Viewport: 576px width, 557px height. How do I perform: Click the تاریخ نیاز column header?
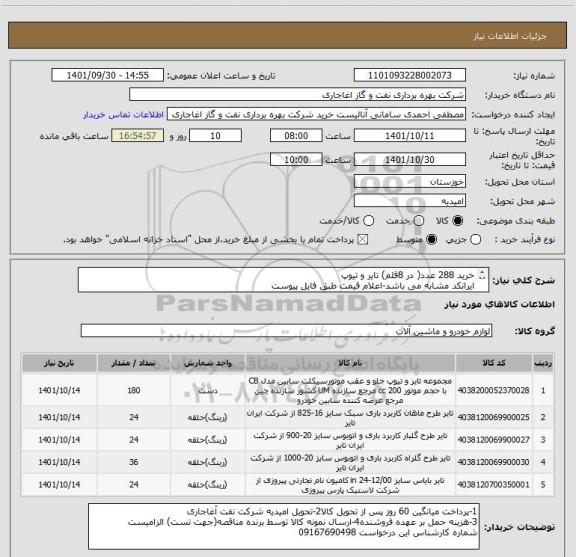point(59,363)
